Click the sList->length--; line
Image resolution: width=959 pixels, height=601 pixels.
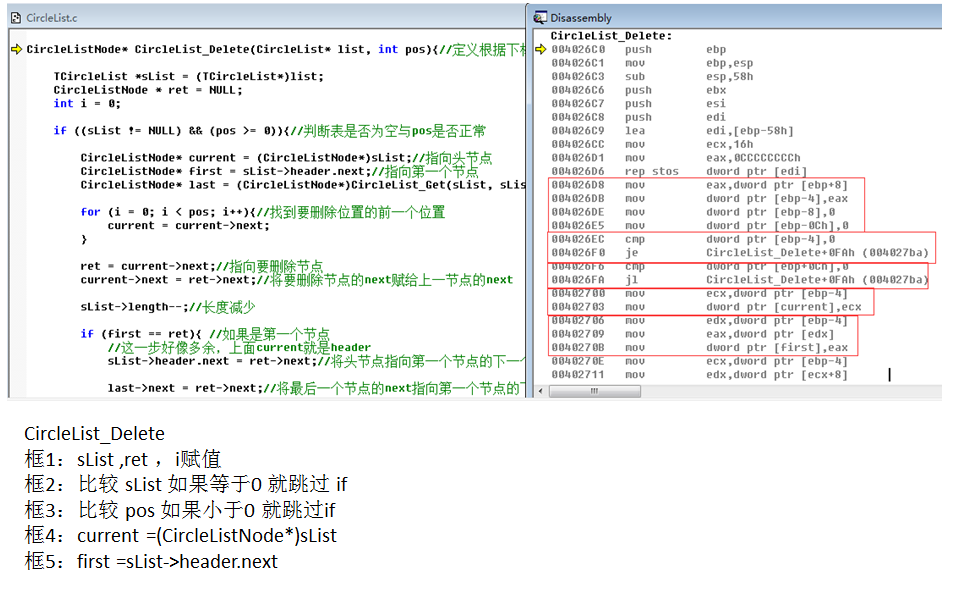point(168,307)
